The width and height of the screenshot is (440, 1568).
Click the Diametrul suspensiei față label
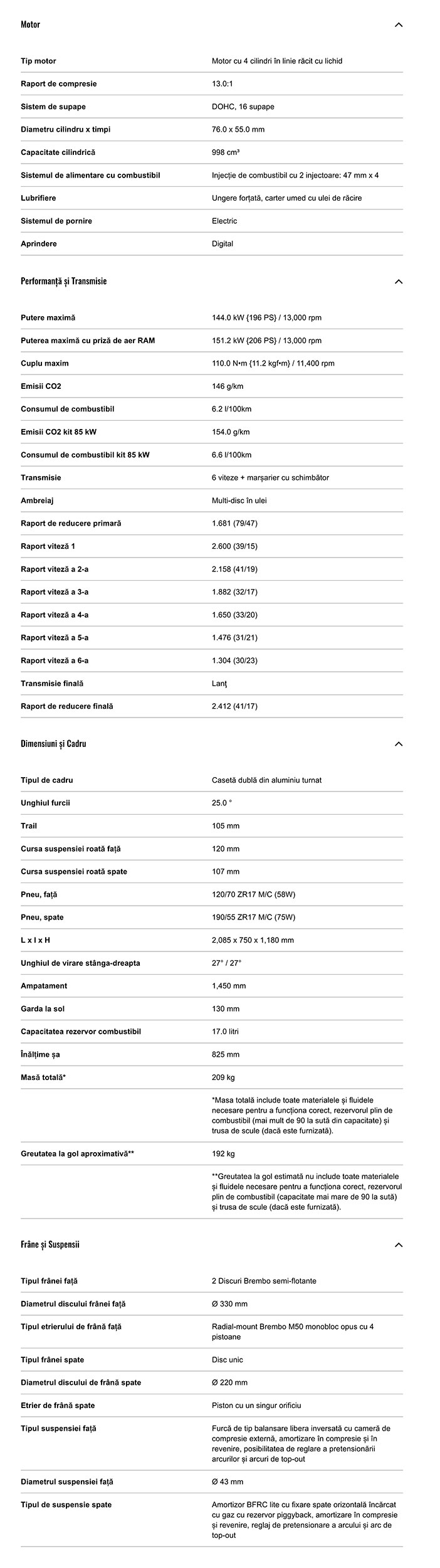click(x=67, y=1481)
